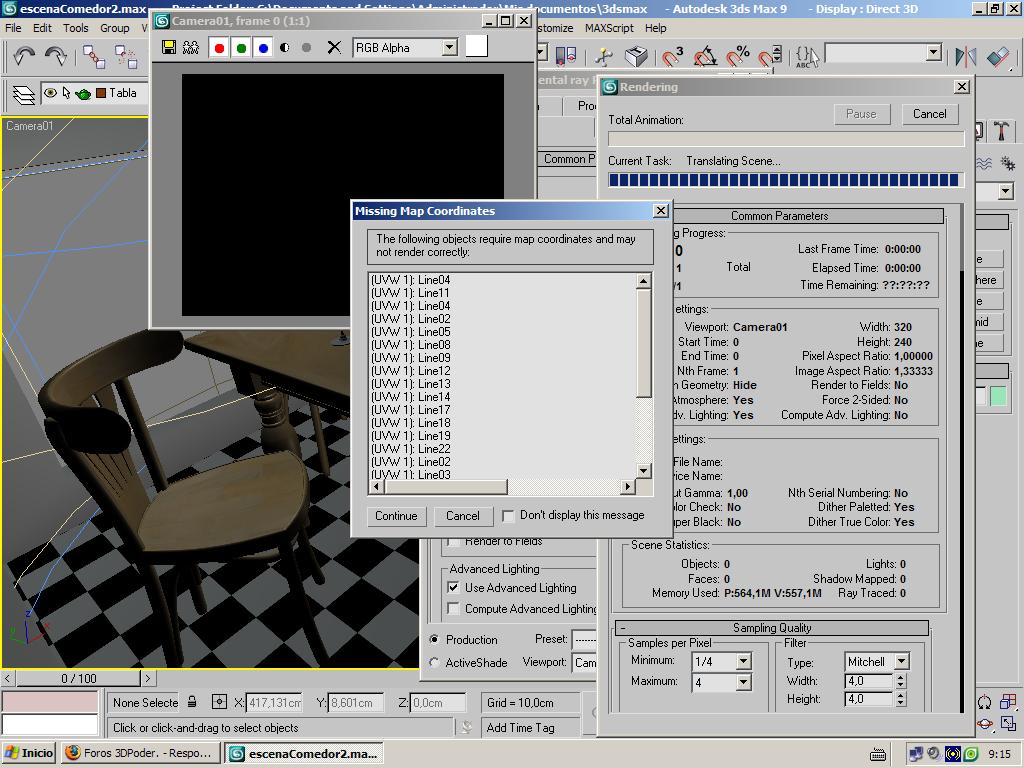Toggle green channel in frame window
The image size is (1024, 768).
(x=241, y=48)
